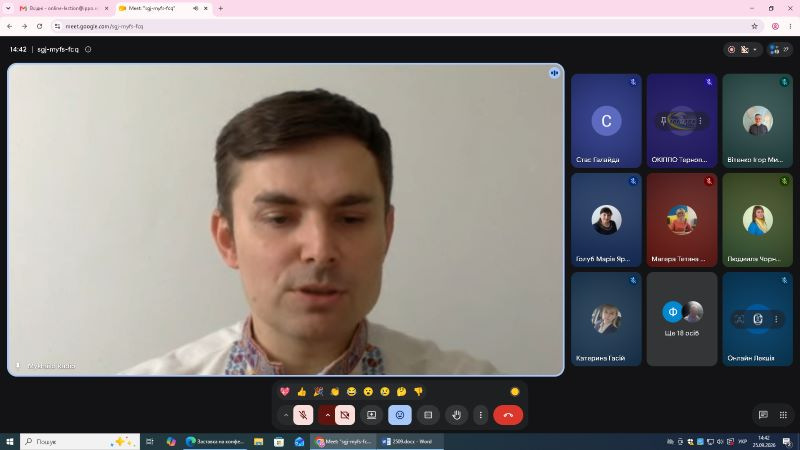This screenshot has width=800, height=450.
Task: Toggle the disabled camera button
Action: click(345, 415)
